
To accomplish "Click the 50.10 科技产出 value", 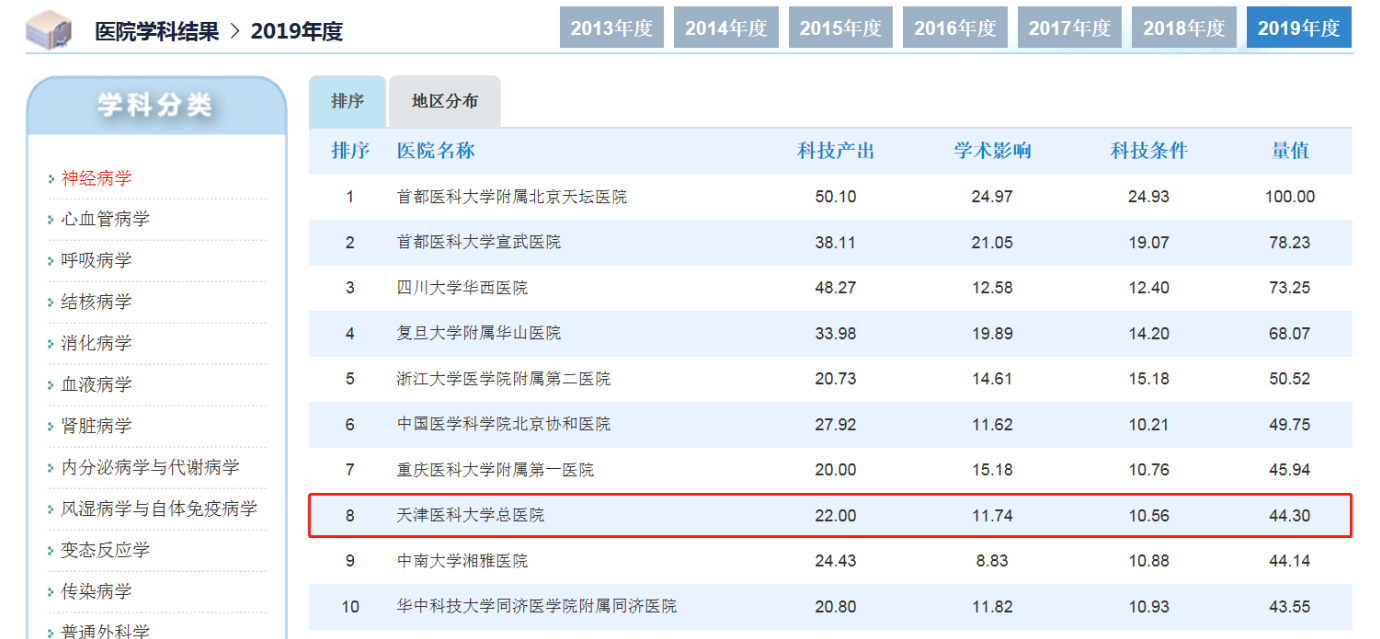I will point(836,197).
